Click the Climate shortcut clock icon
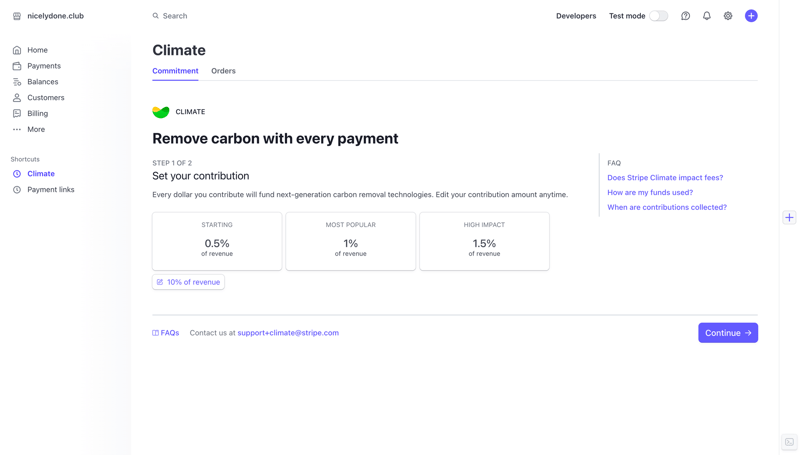Screen dimensions: 800x455 pos(17,174)
